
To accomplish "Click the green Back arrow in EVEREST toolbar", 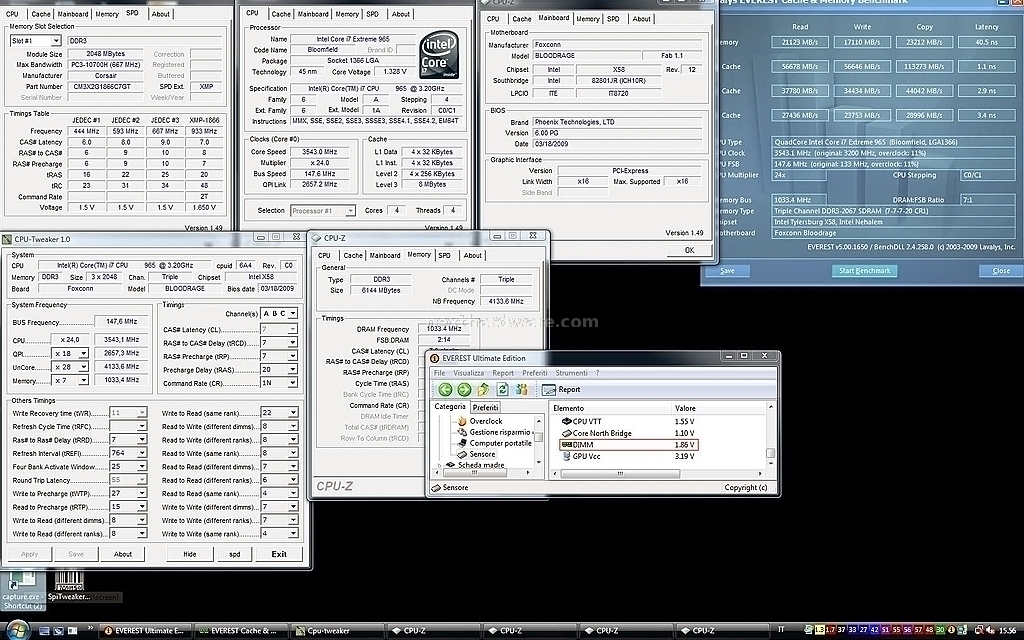I will [445, 390].
